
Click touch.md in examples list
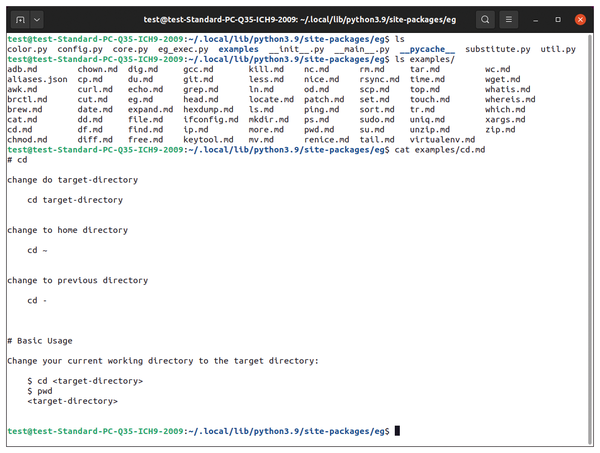pyautogui.click(x=430, y=99)
